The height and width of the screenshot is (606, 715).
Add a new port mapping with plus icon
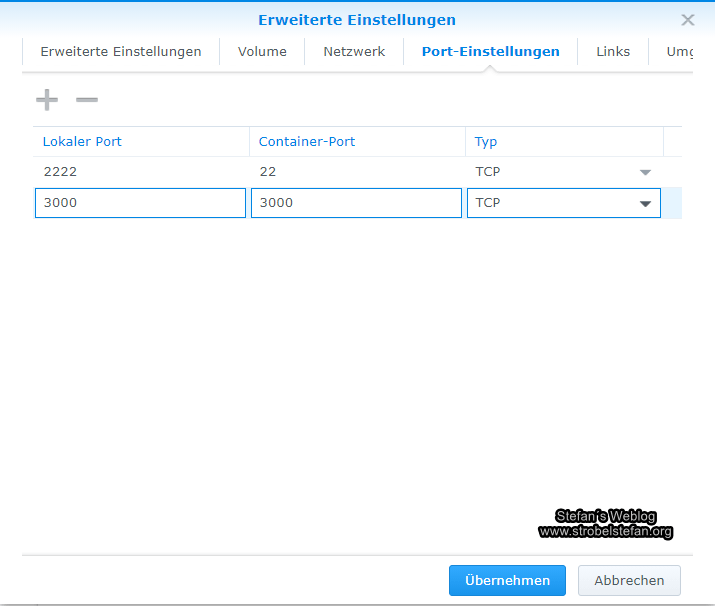pos(47,100)
